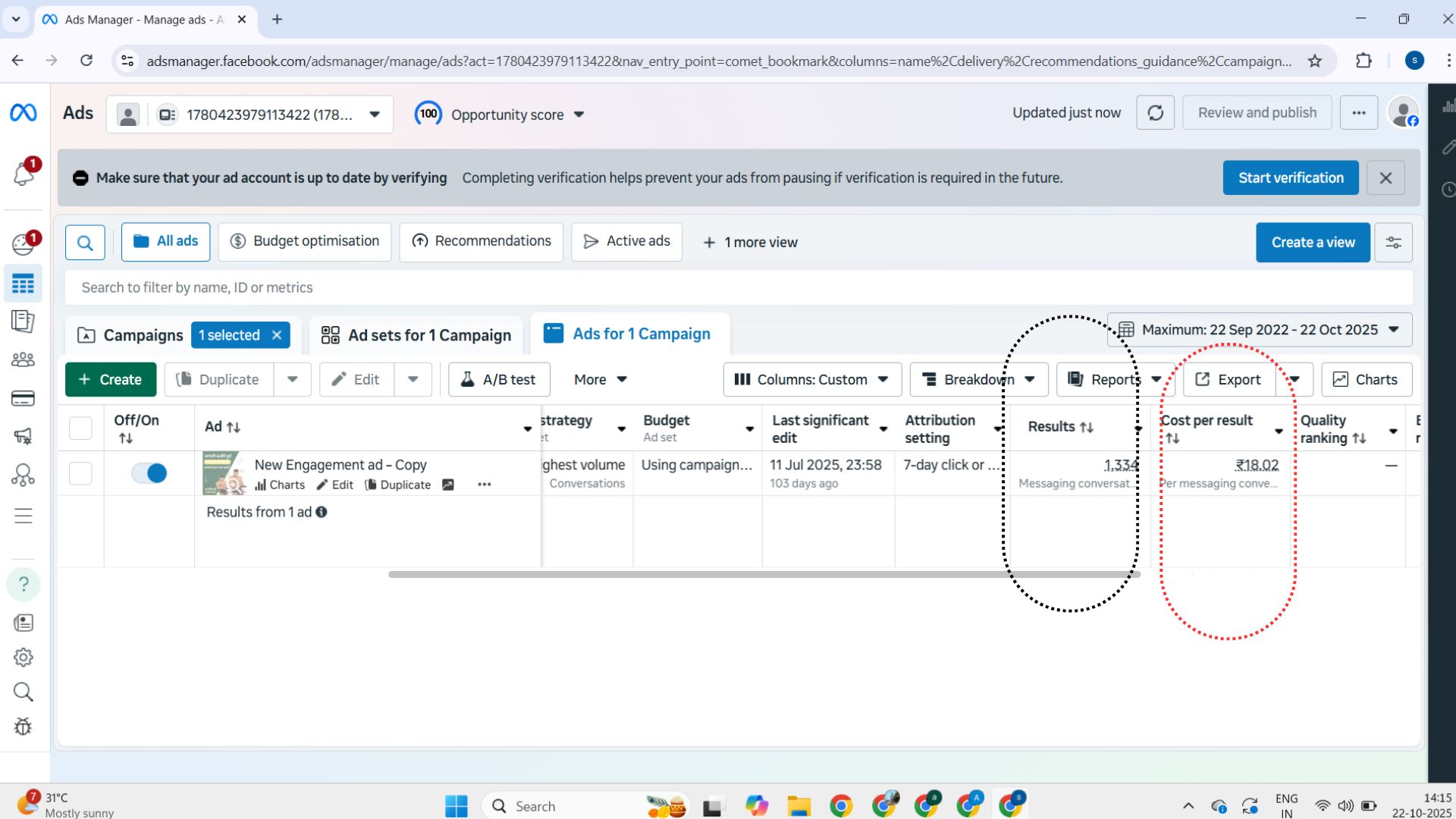
Task: Open Audiences people icon in sidebar
Action: [23, 359]
